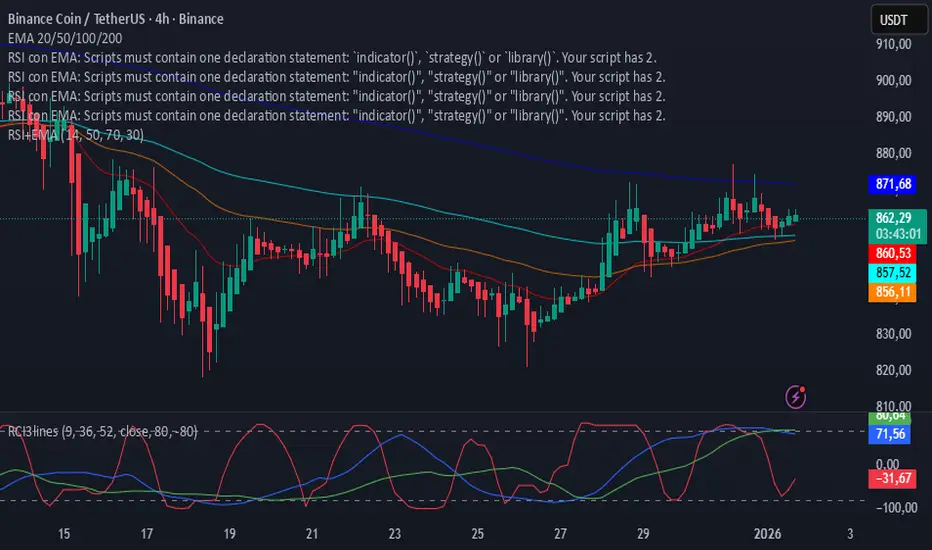Click the 910,00 price scale value
Image resolution: width=932 pixels, height=550 pixels.
point(893,44)
